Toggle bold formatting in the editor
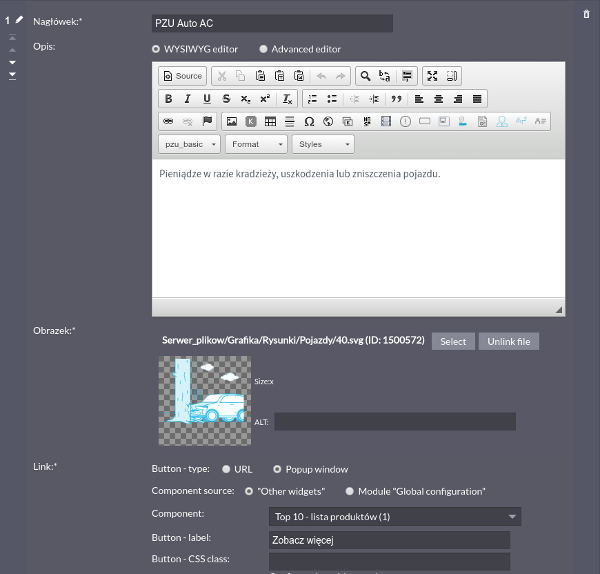The image size is (600, 574). coord(168,99)
